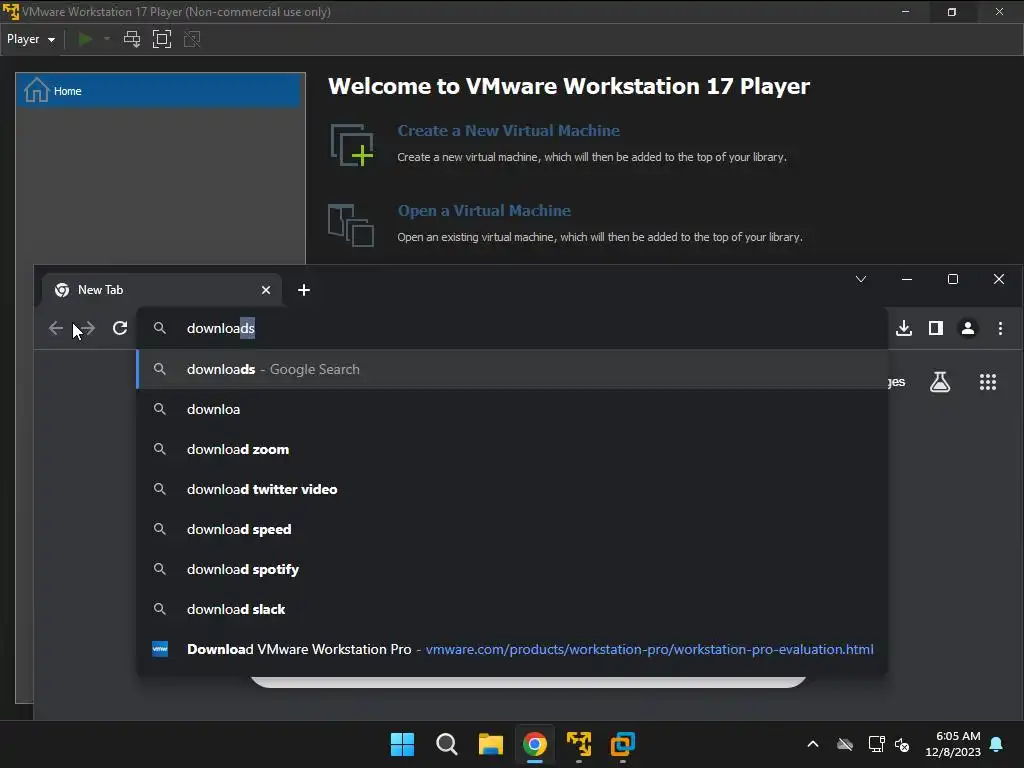1024x768 pixels.
Task: Restore down the VMware Player window
Action: click(952, 12)
